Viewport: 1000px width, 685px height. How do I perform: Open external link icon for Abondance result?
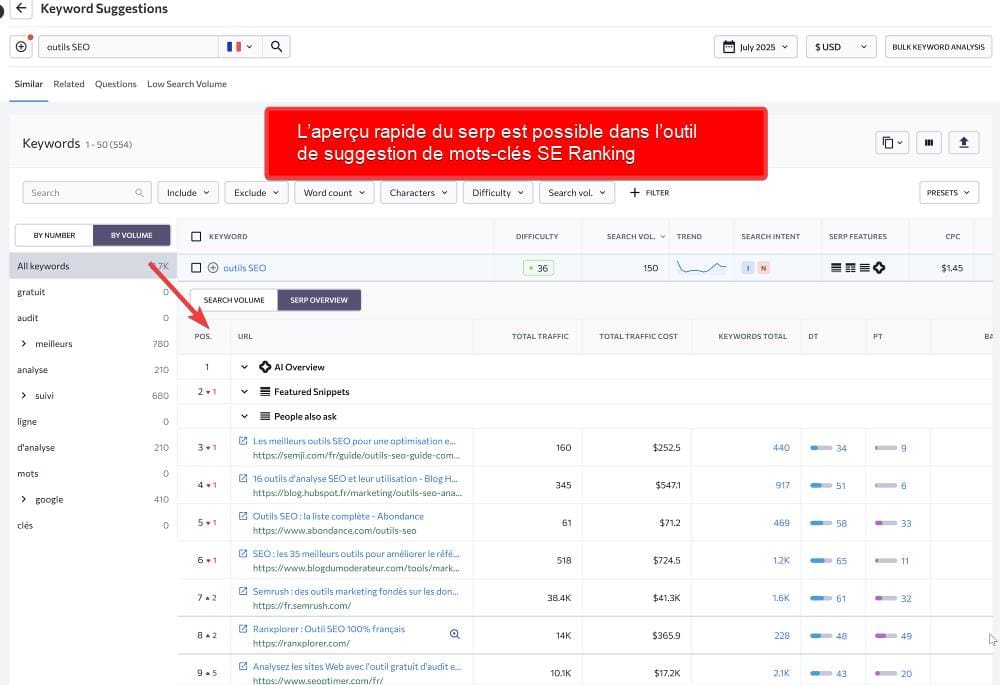coord(243,516)
